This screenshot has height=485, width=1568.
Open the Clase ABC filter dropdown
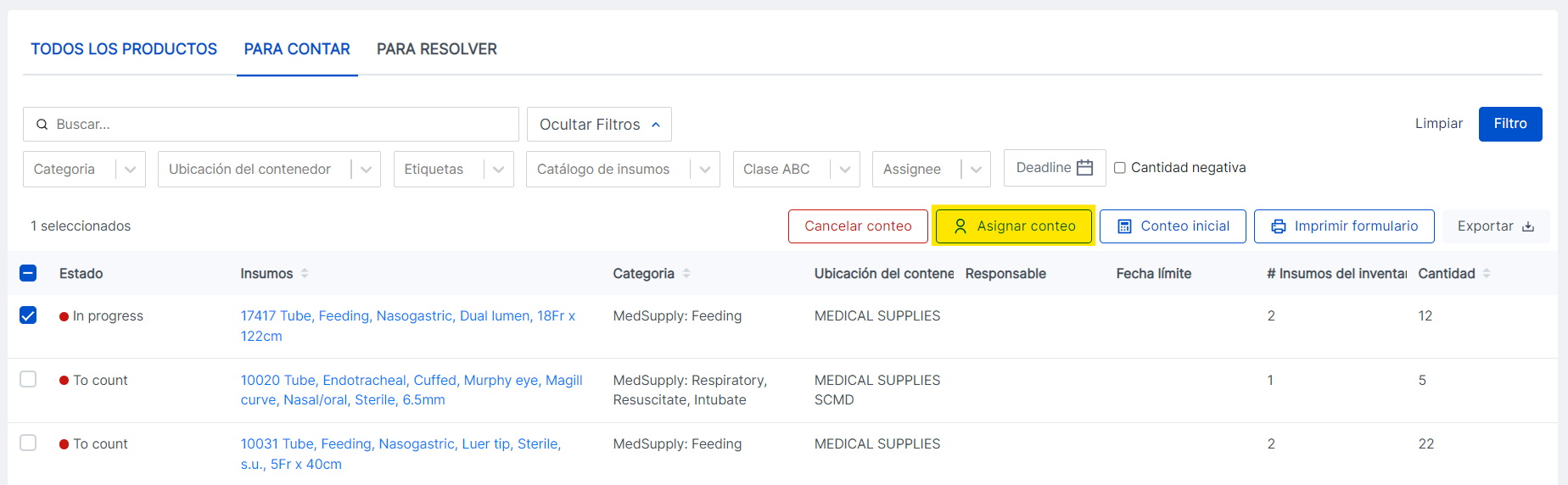(x=844, y=170)
